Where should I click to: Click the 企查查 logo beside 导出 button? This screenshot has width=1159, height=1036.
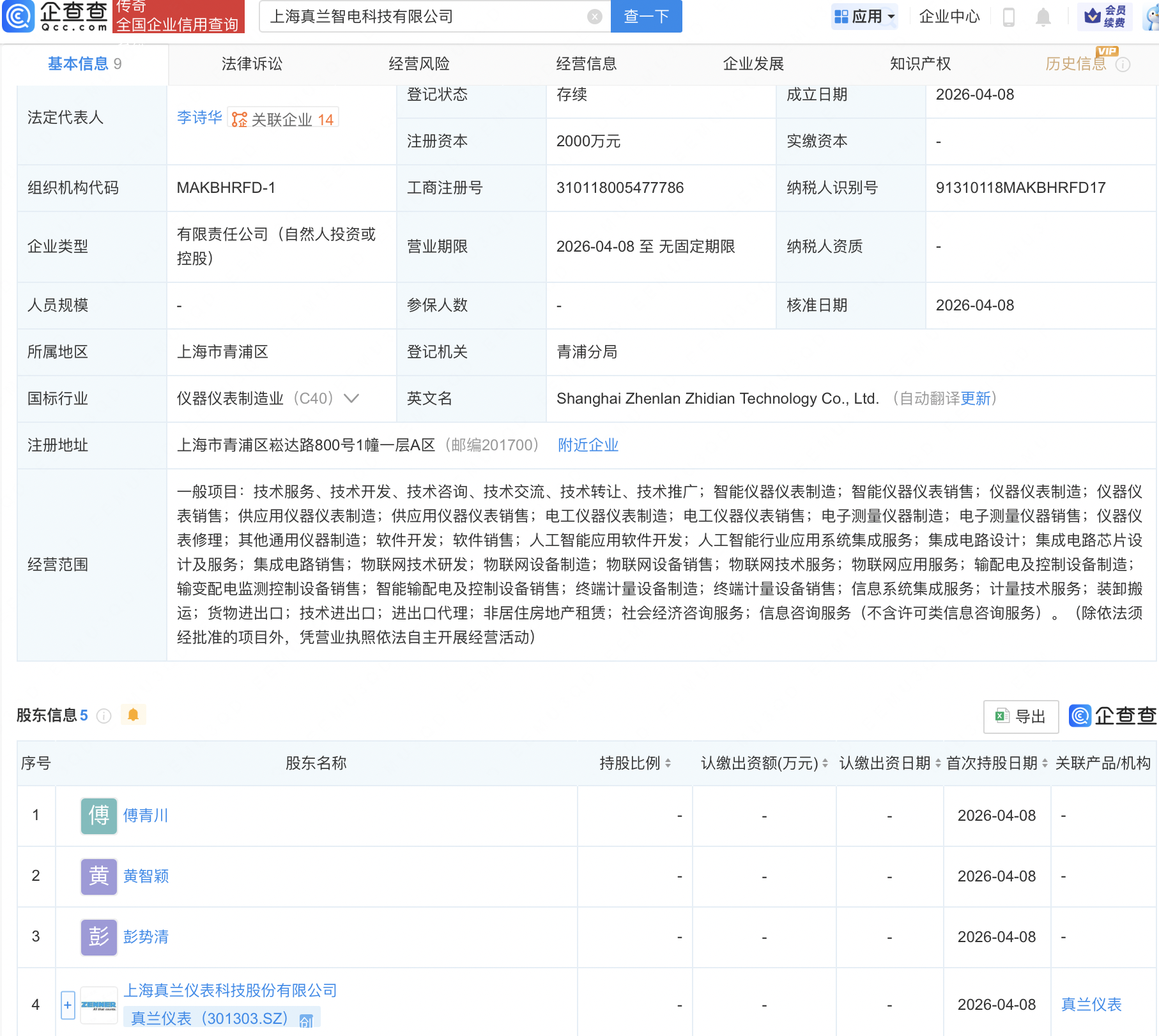(1079, 716)
